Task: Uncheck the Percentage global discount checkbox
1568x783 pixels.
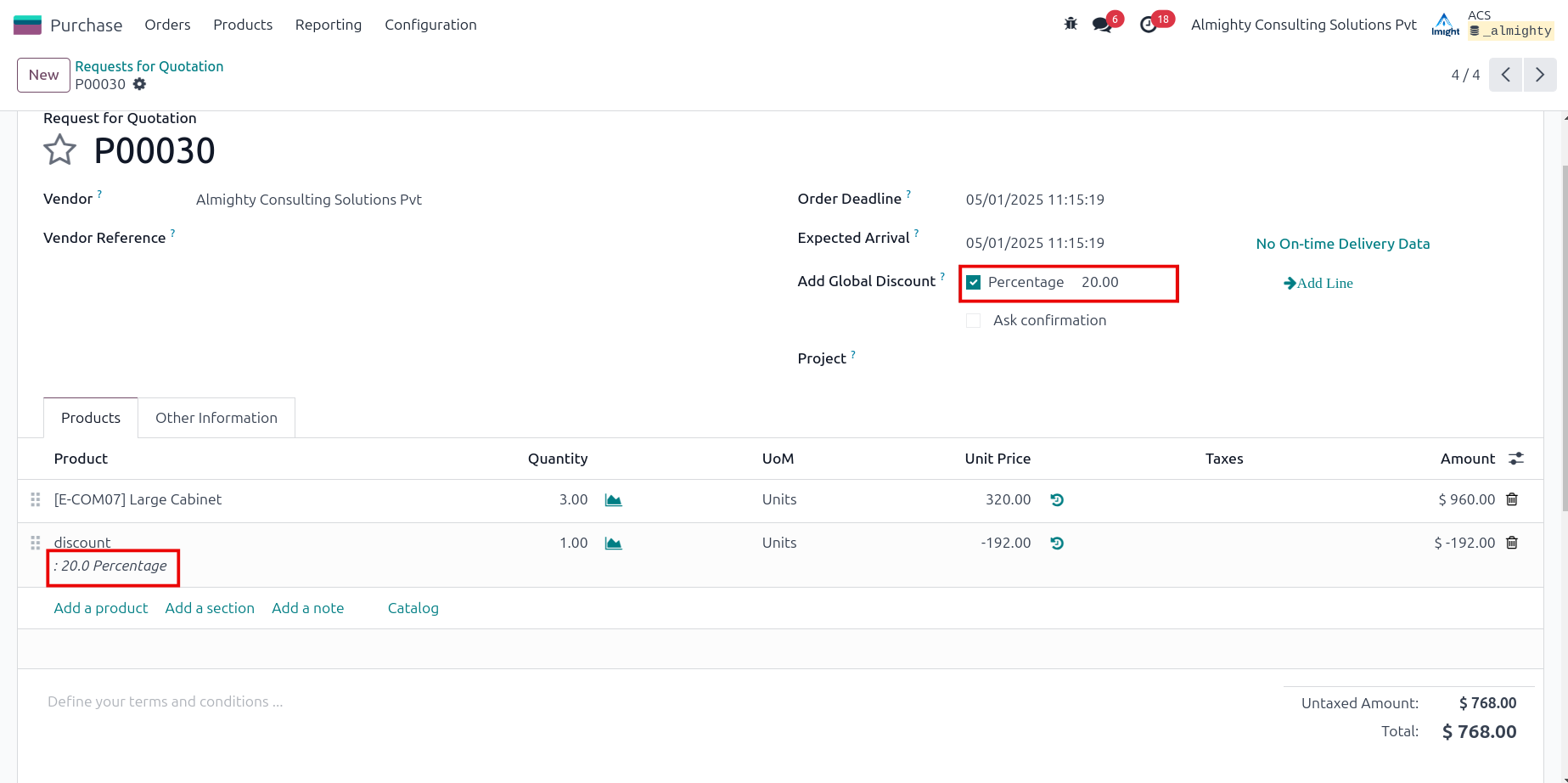Action: (x=974, y=283)
